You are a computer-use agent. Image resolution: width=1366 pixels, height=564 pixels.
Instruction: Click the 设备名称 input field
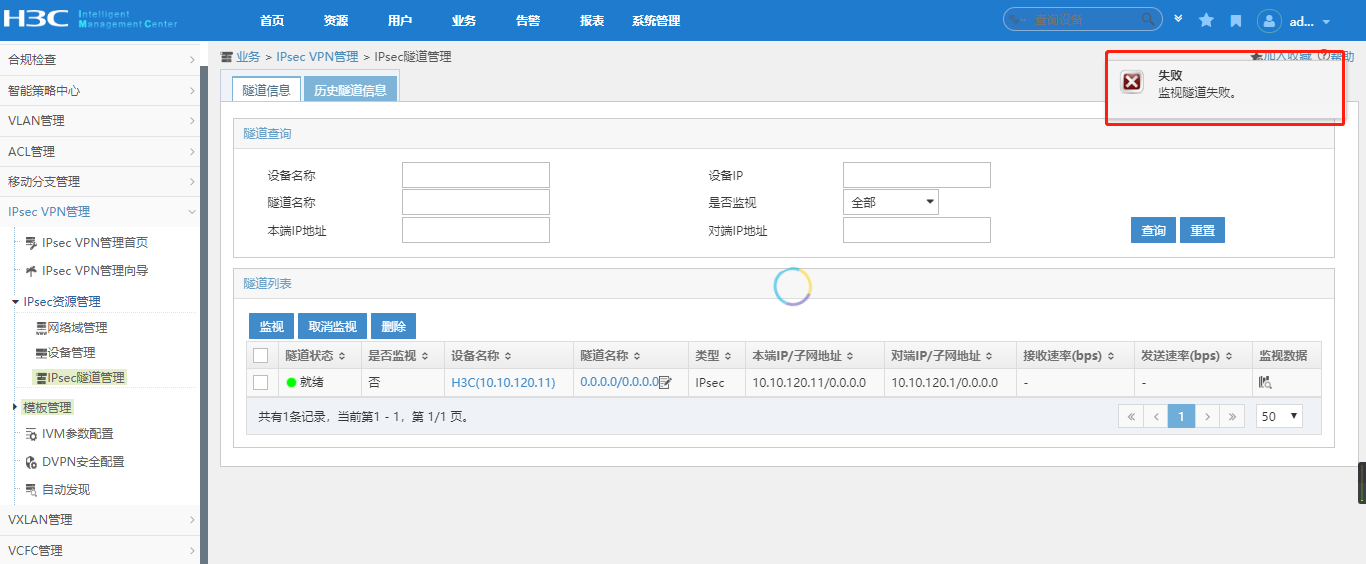pyautogui.click(x=476, y=176)
